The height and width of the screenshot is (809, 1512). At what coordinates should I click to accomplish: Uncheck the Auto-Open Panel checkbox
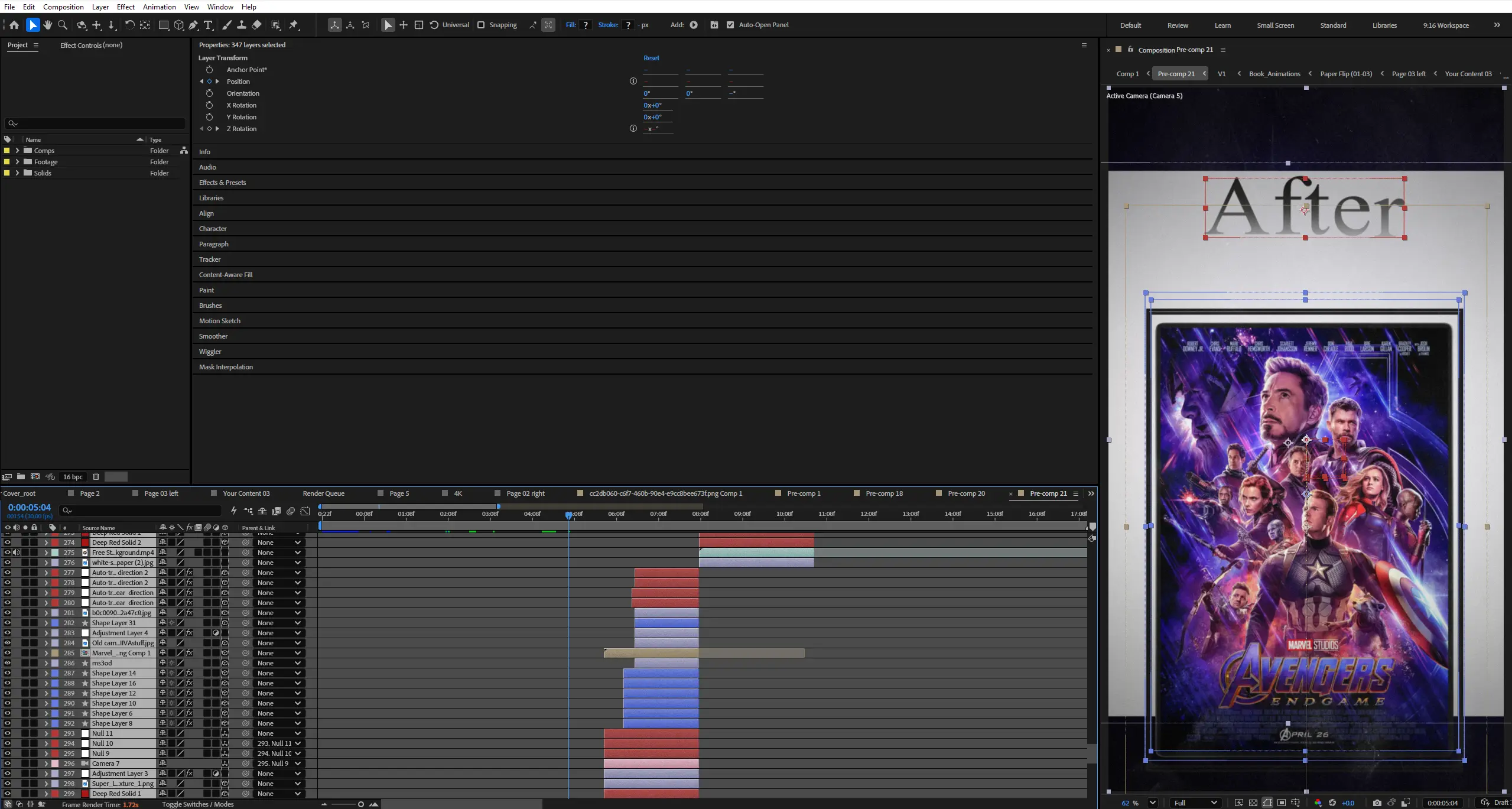(x=730, y=25)
